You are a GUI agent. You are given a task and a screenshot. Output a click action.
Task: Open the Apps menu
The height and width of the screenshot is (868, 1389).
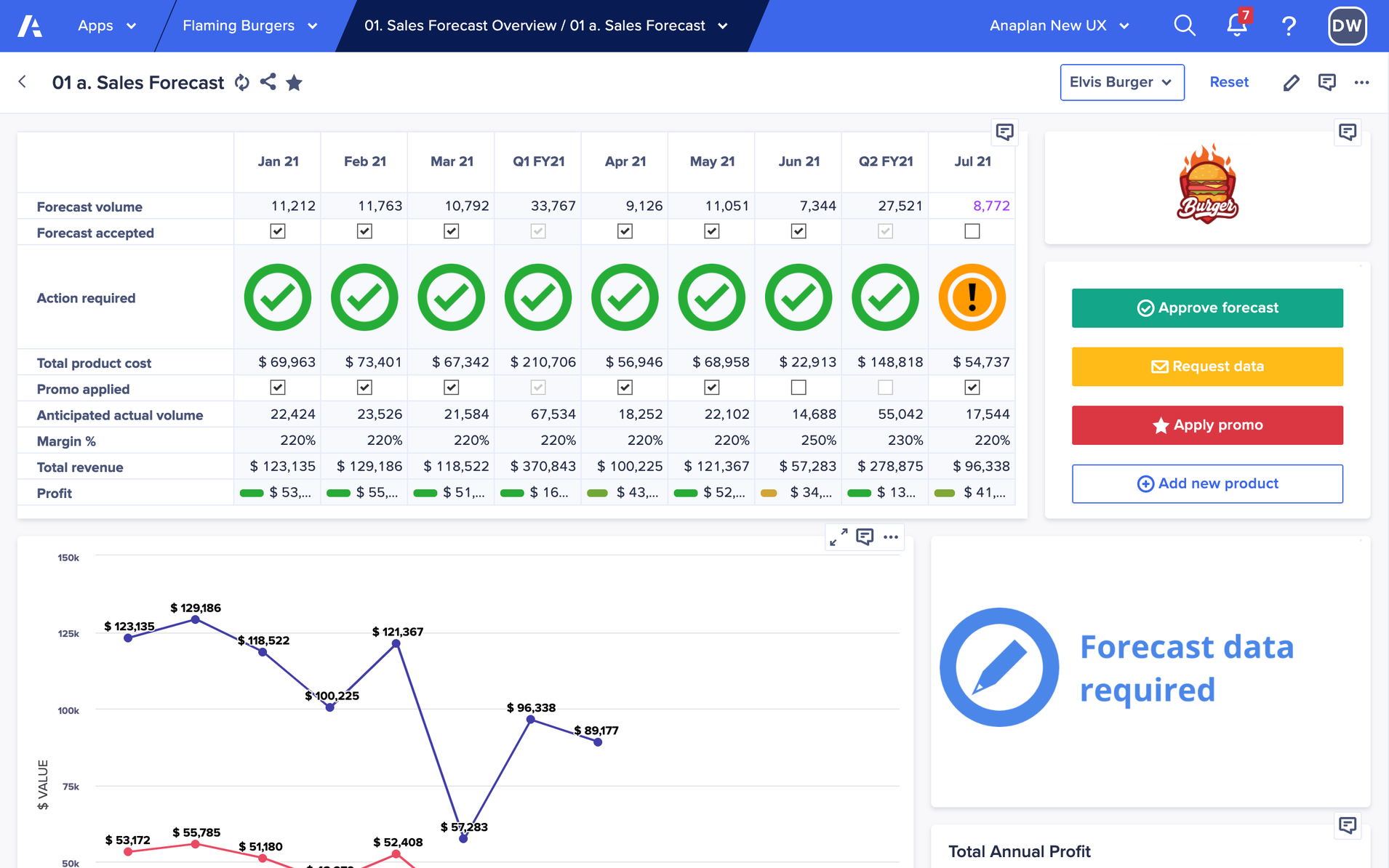click(x=106, y=25)
